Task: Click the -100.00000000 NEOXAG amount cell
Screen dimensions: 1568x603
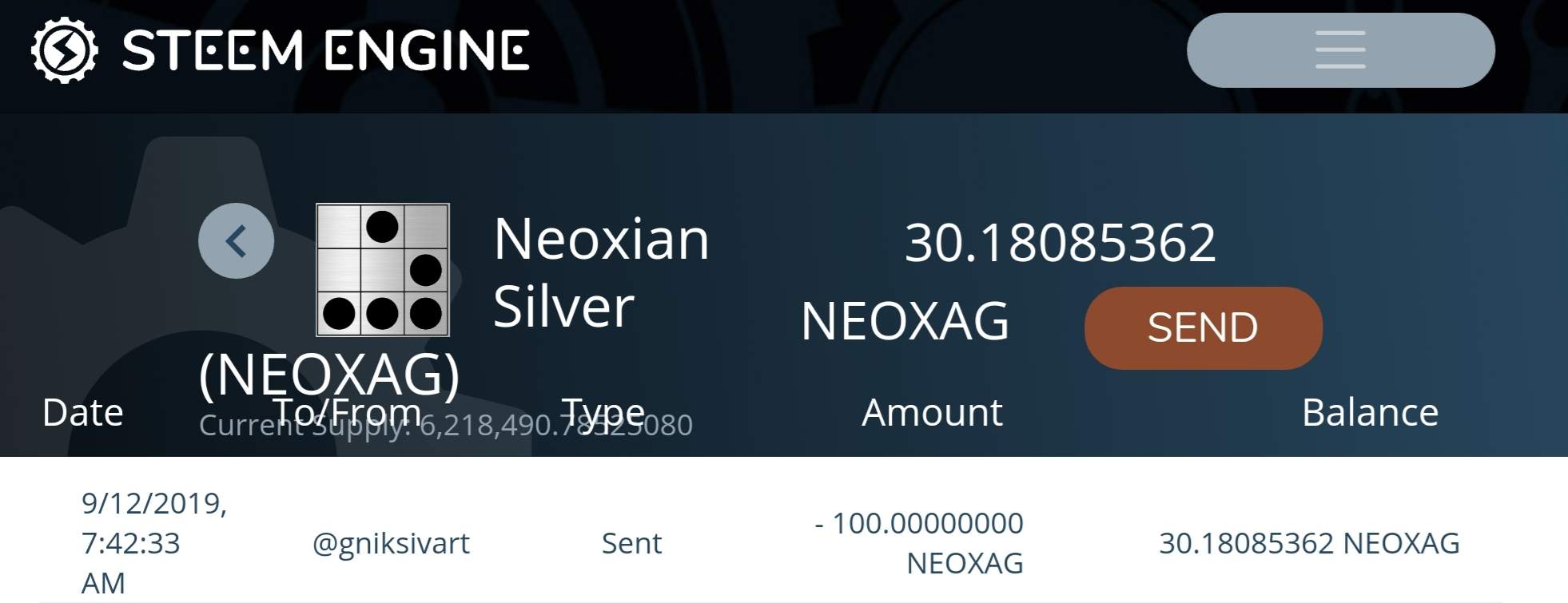Action: click(919, 543)
